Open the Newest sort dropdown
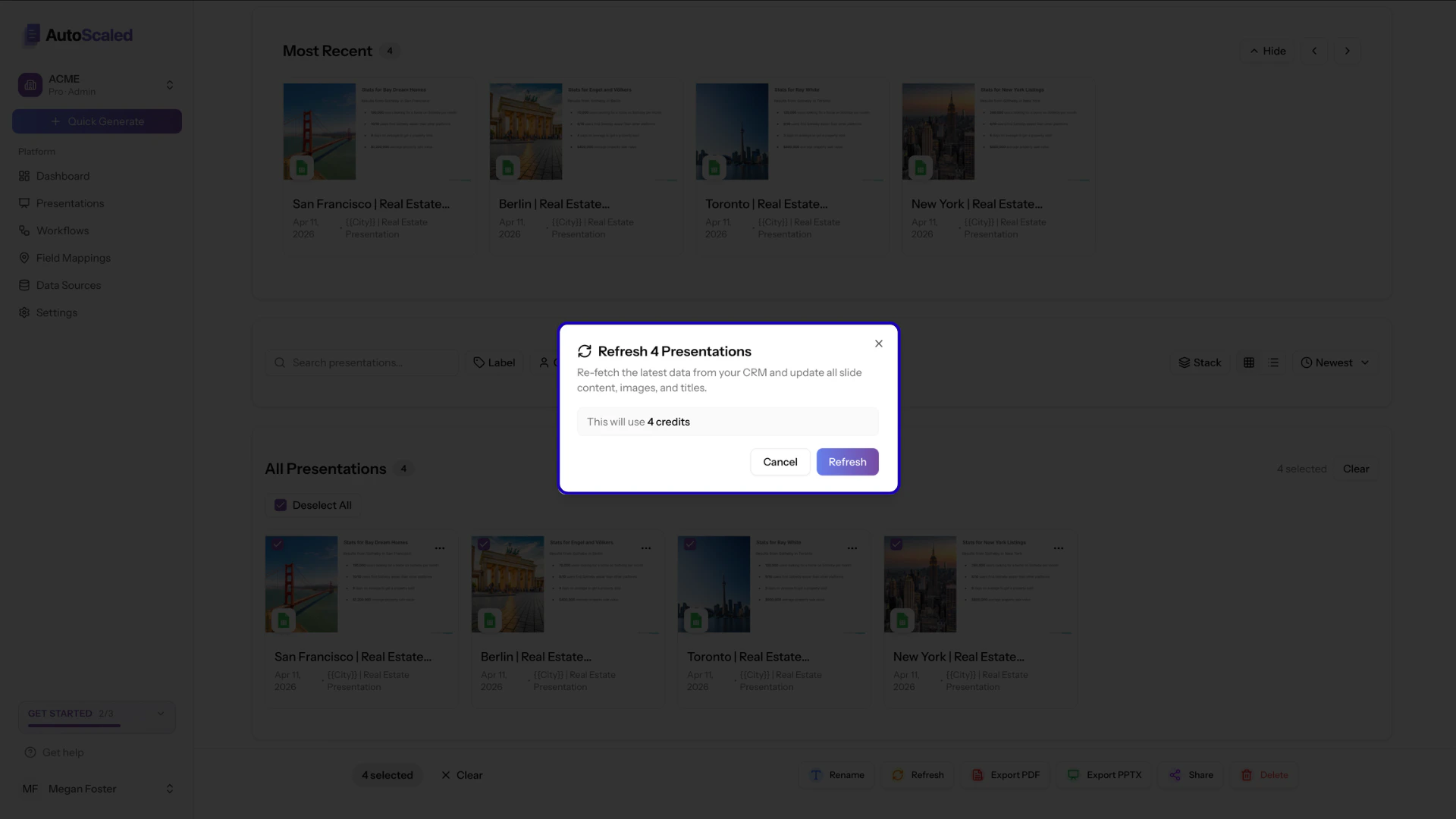 (1335, 362)
